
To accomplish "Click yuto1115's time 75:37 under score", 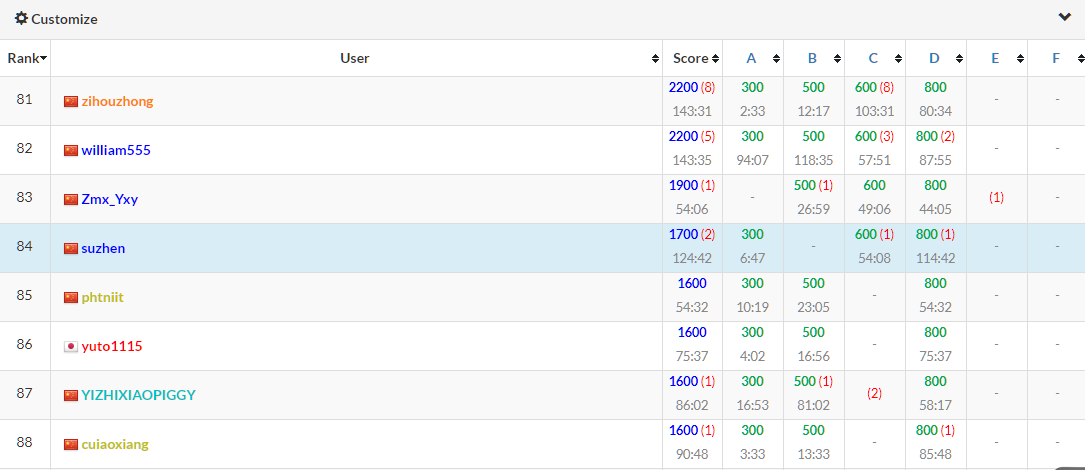I will click(692, 356).
